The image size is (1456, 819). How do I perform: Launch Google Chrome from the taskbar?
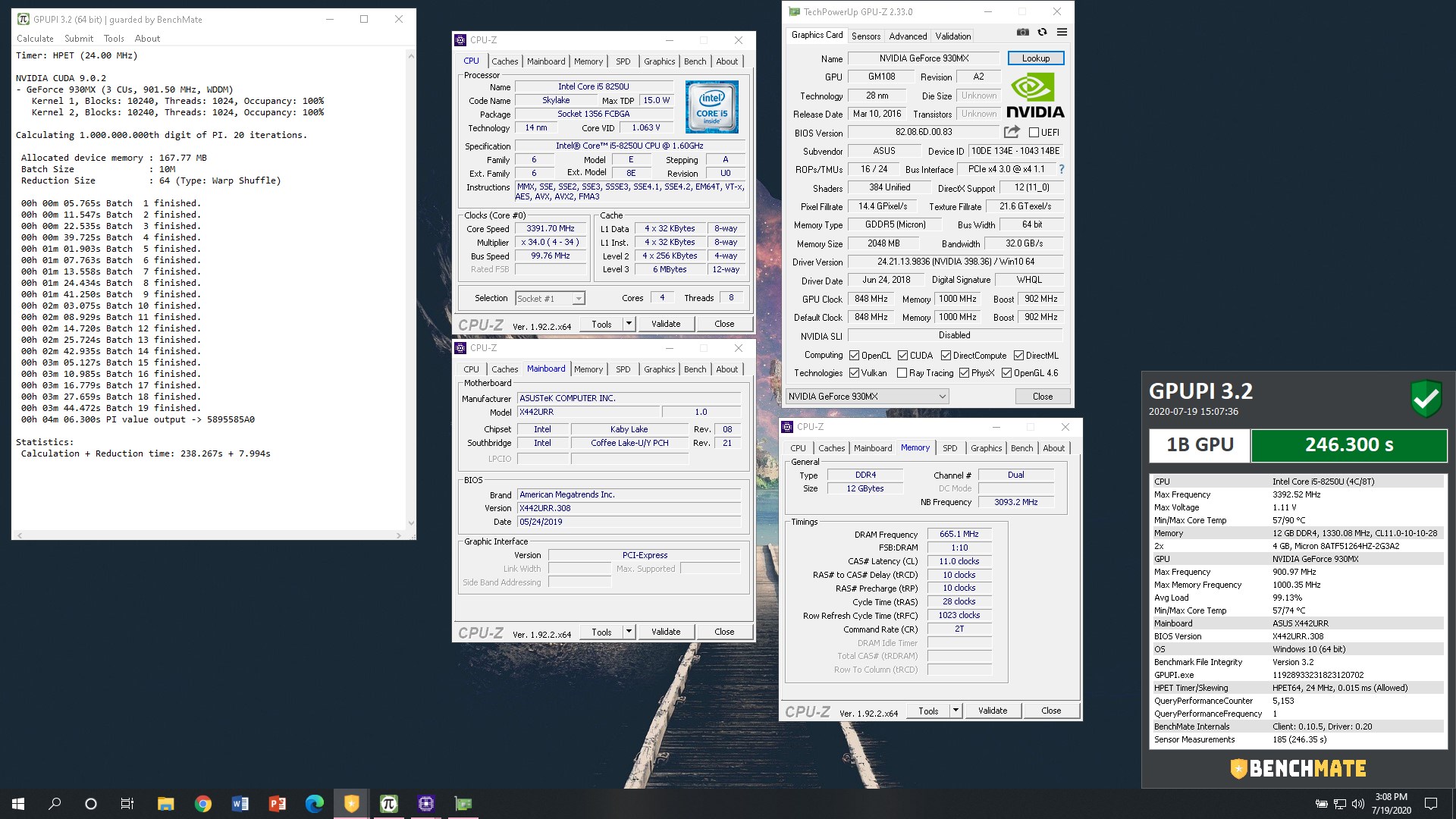pyautogui.click(x=202, y=804)
